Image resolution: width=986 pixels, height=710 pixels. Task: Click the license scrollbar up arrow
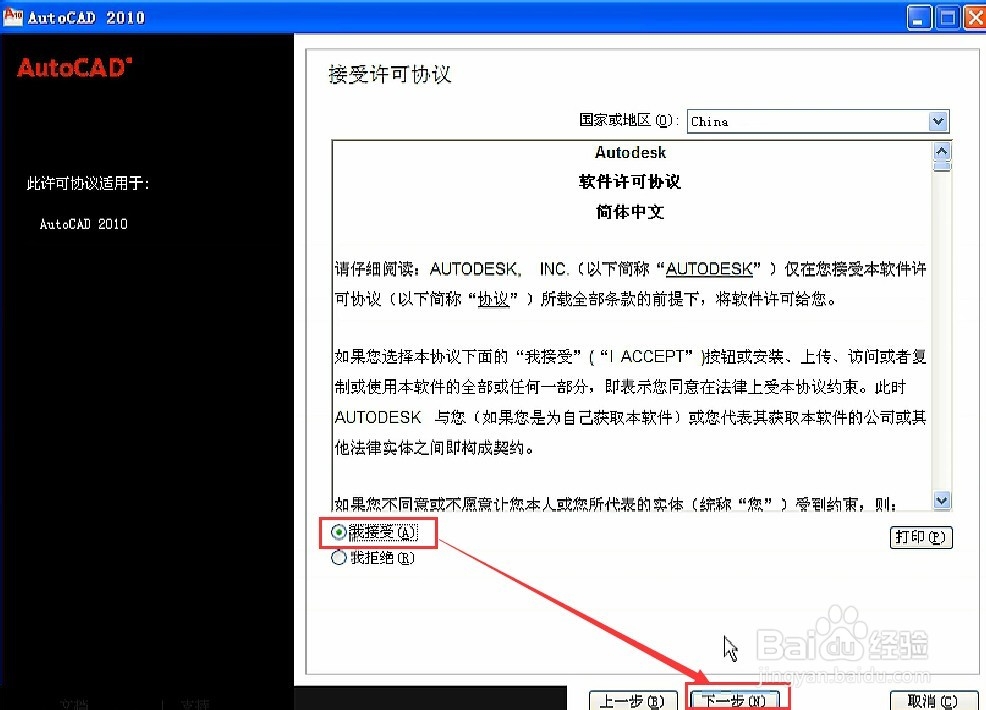[x=942, y=151]
